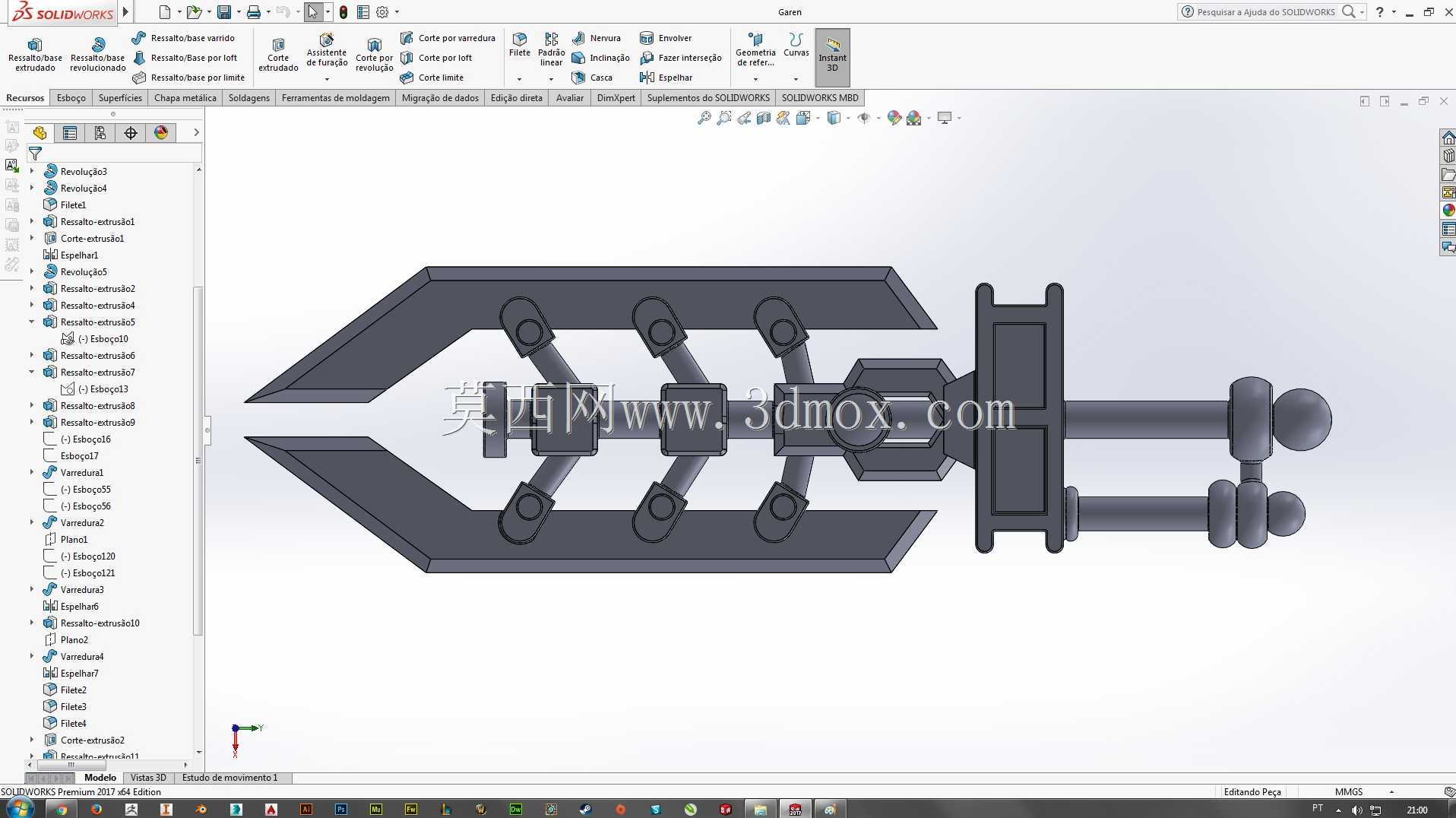
Task: Click the SOLIDWORKS help search field
Action: click(1265, 12)
